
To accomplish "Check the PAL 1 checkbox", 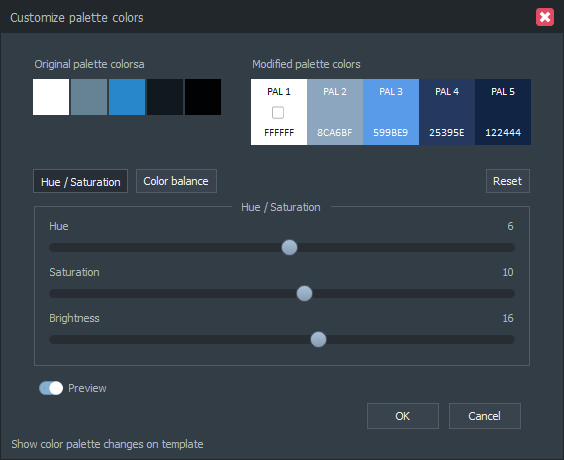I will click(x=278, y=113).
